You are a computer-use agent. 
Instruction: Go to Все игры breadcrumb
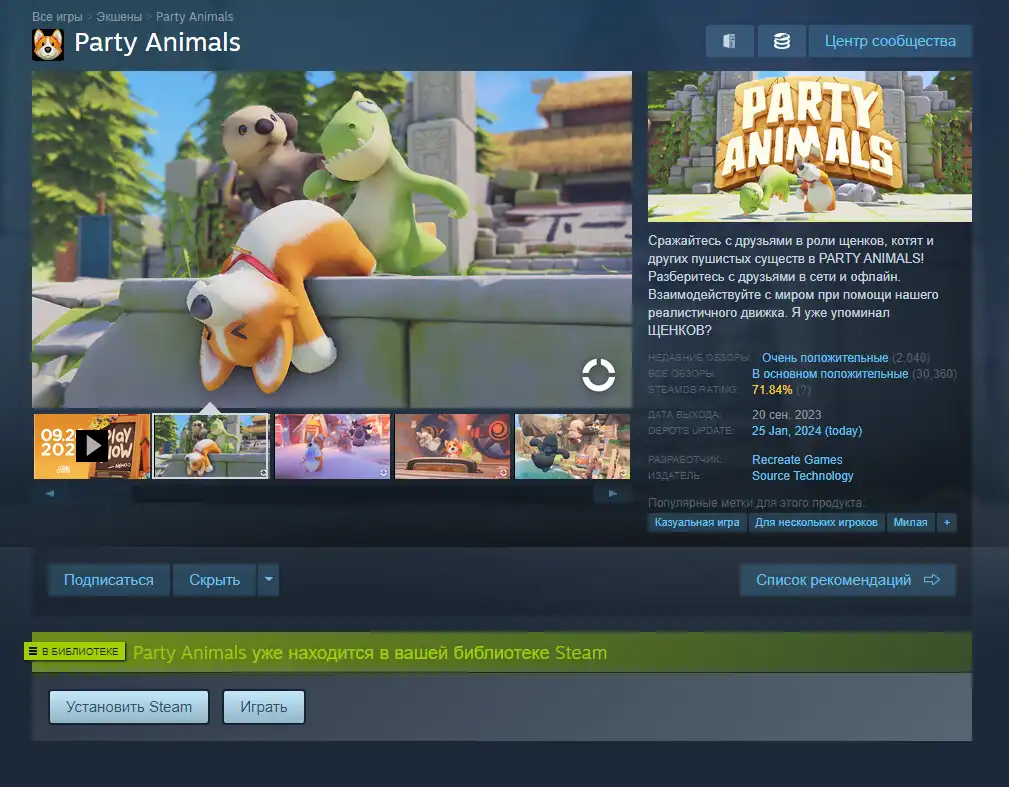[57, 17]
